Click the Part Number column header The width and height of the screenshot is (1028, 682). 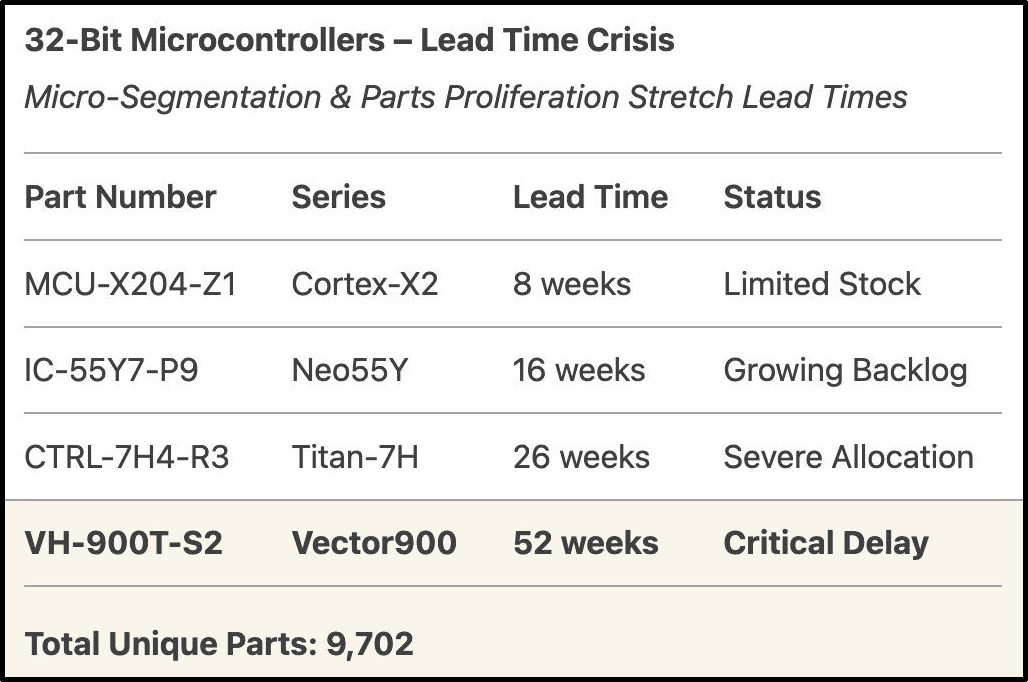[x=120, y=197]
